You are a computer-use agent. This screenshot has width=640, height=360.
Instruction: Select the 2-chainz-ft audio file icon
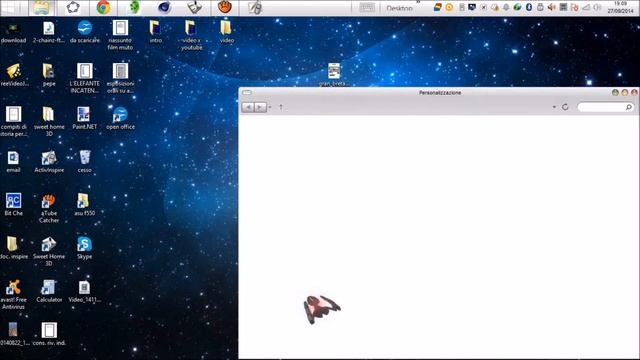49,33
